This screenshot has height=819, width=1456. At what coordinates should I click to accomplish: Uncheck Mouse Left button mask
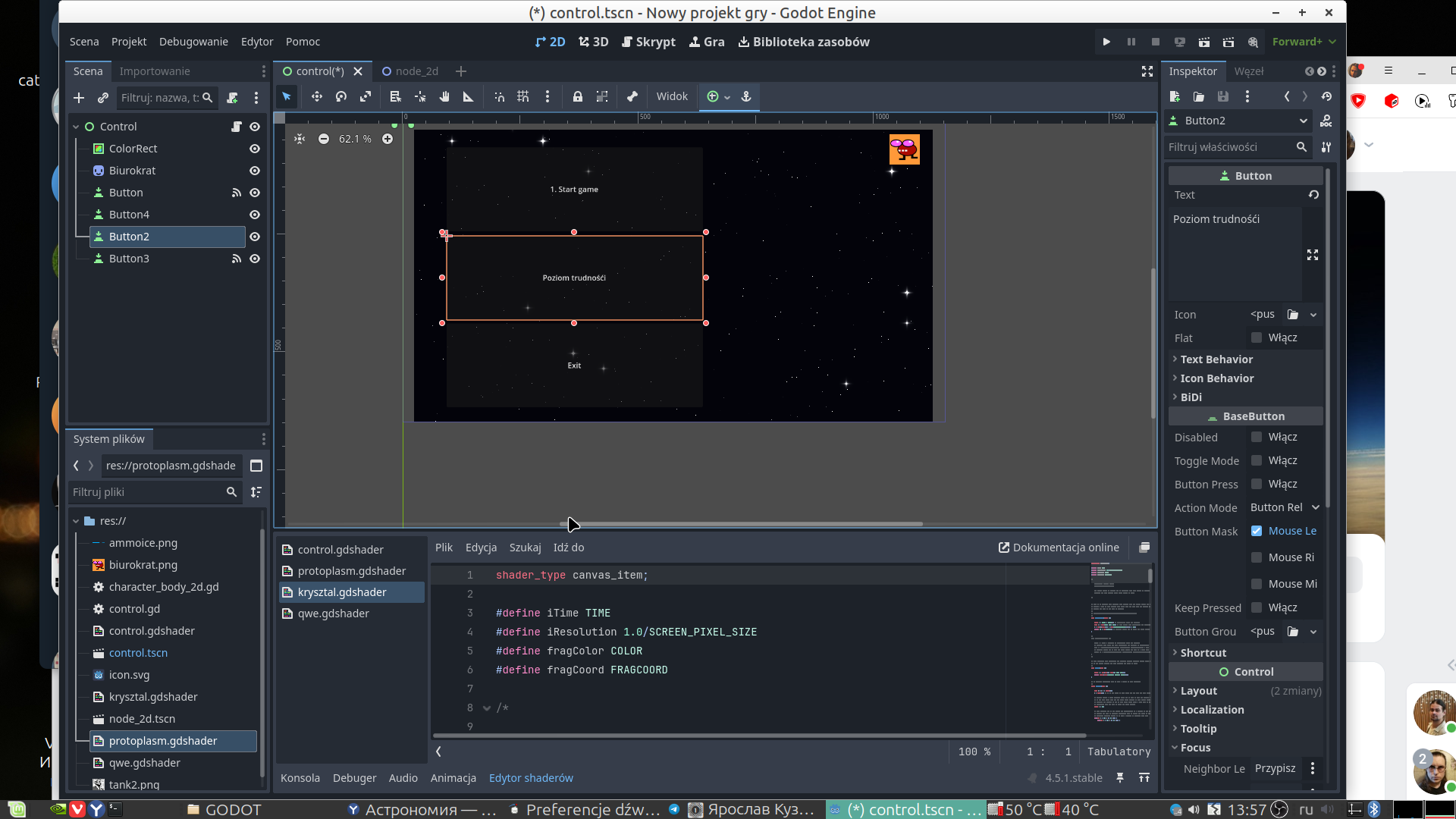1257,531
